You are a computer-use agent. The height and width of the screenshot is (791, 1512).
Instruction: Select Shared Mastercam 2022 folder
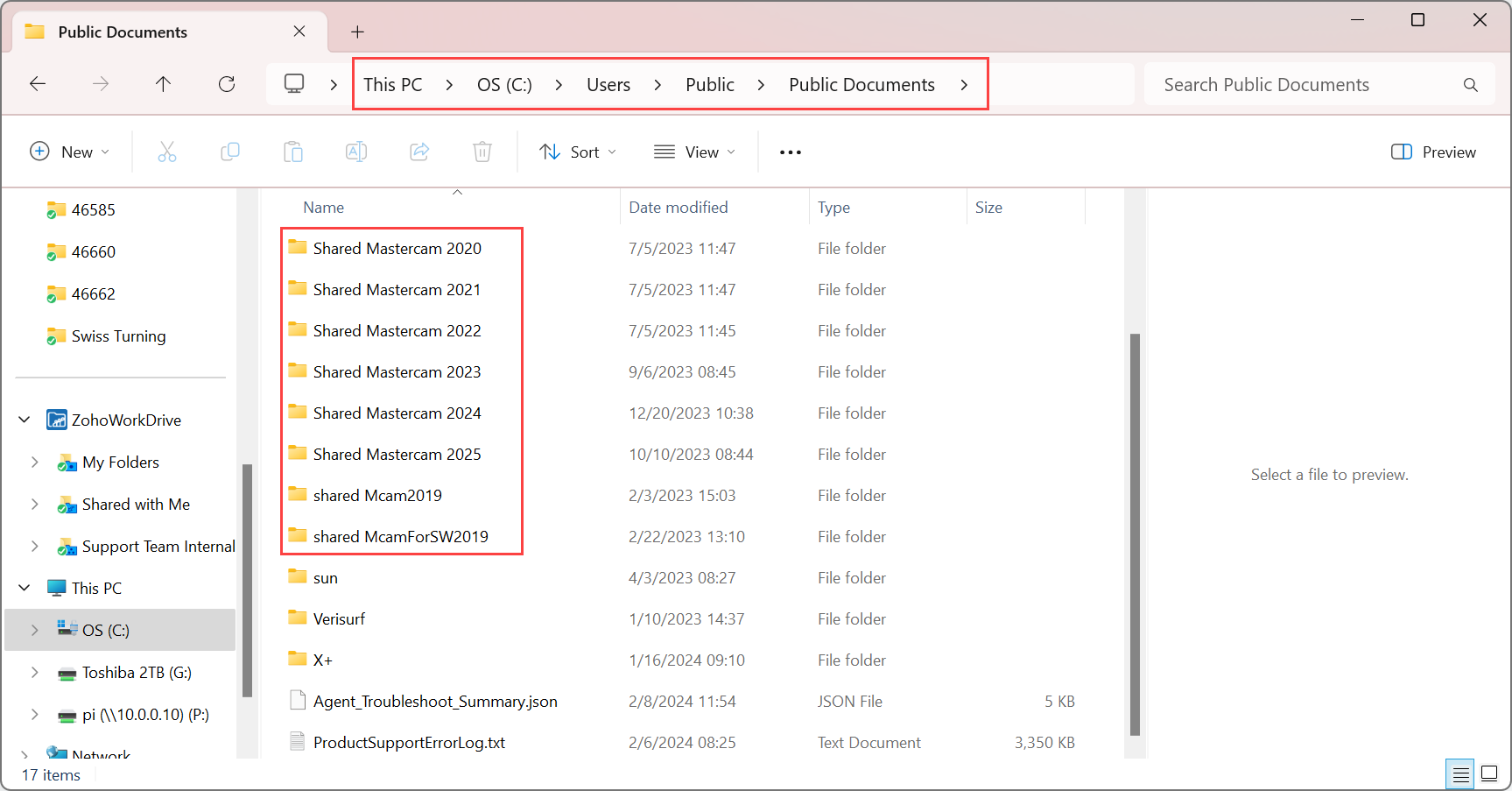(397, 330)
